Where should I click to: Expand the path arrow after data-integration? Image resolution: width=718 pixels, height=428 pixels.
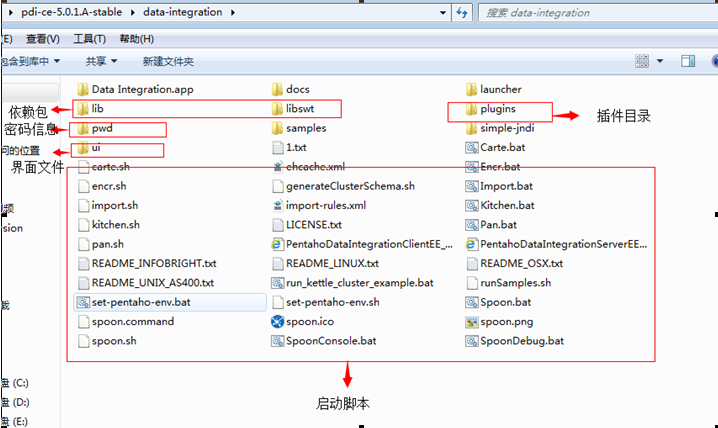coord(233,12)
